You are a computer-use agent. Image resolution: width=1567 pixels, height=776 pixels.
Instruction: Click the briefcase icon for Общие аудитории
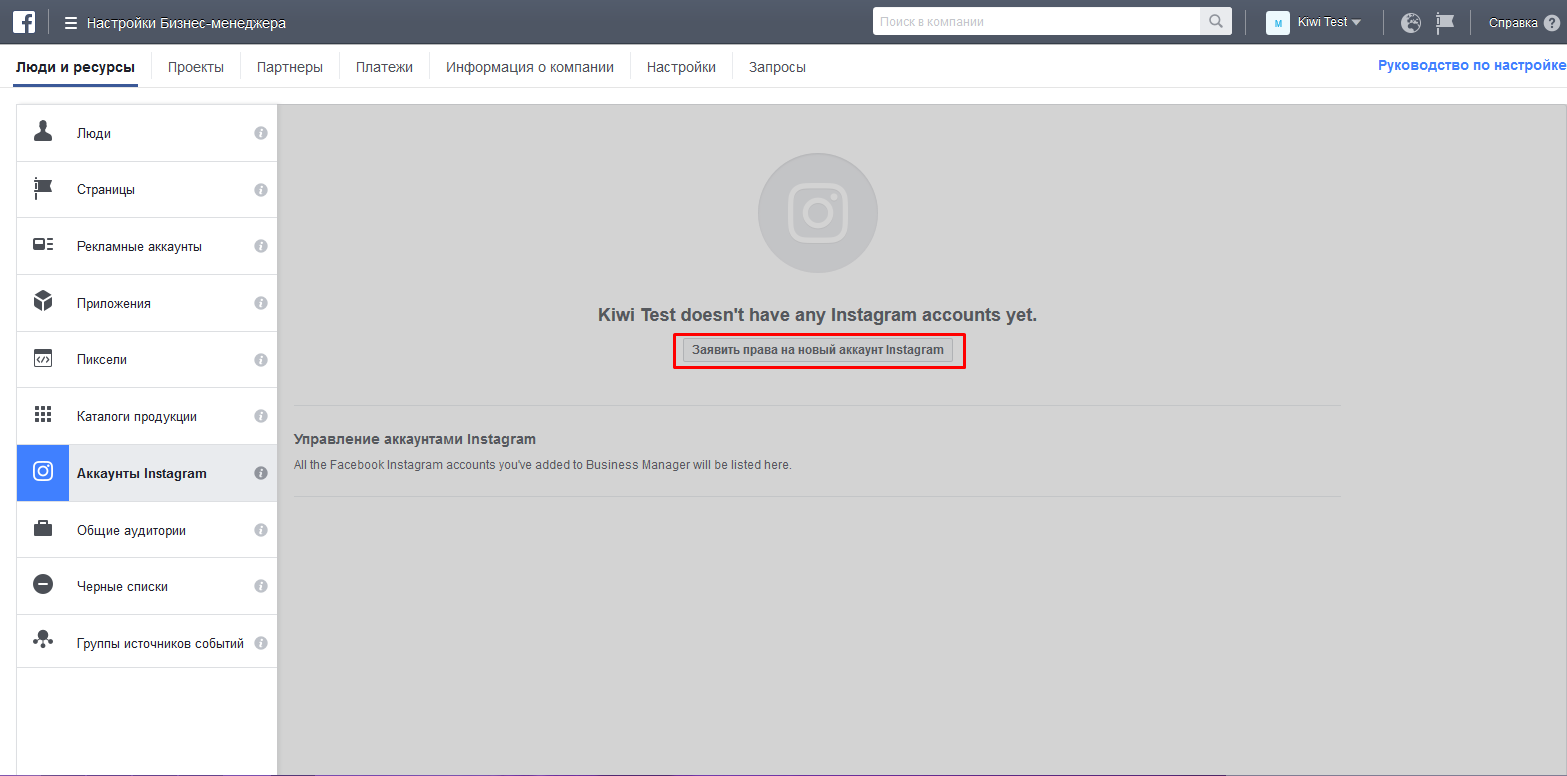tap(43, 529)
